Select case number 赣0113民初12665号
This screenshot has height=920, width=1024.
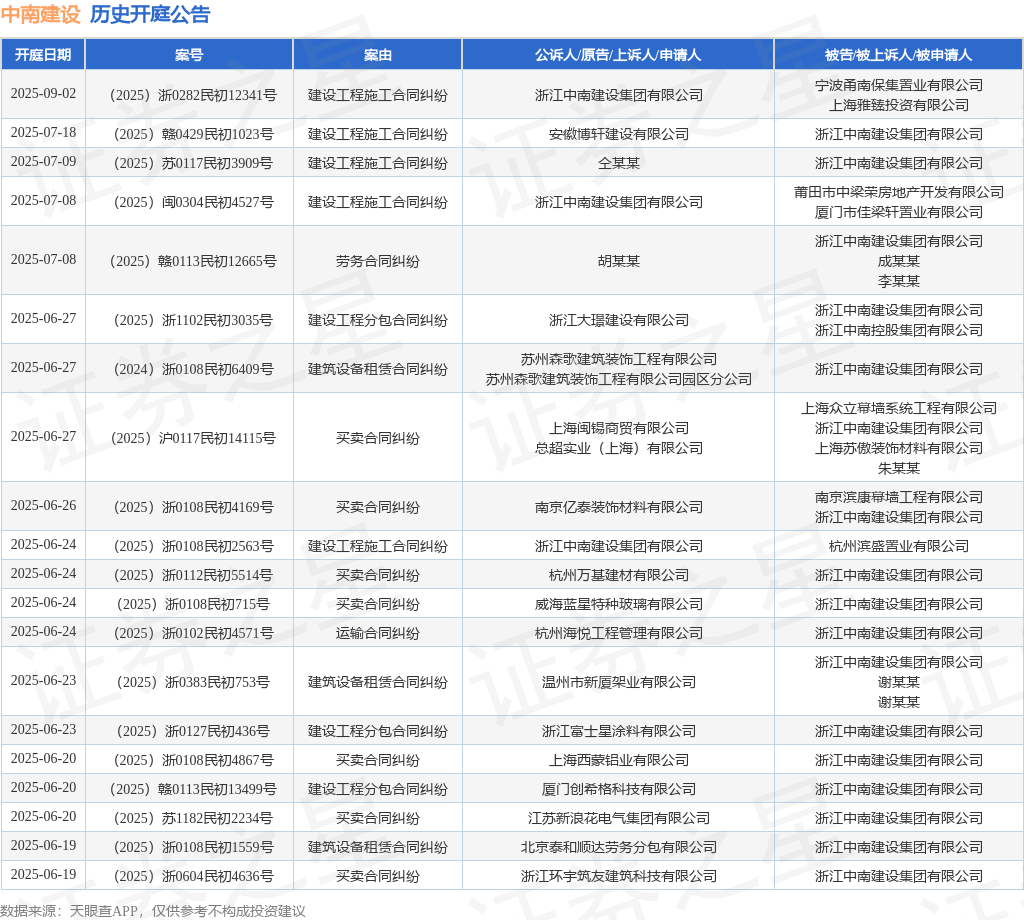click(x=193, y=261)
